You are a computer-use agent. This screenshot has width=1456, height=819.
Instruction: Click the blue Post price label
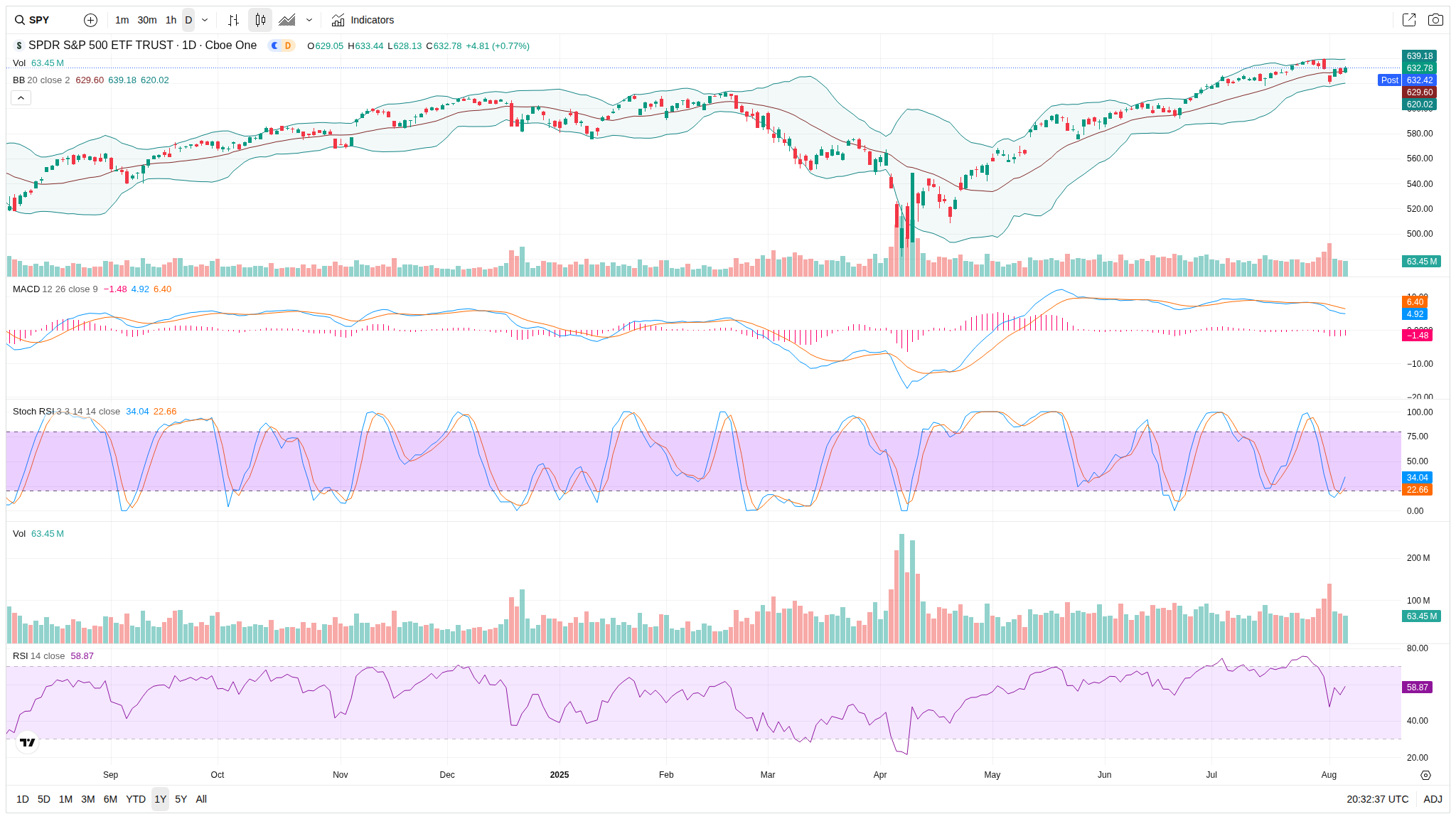[1390, 80]
